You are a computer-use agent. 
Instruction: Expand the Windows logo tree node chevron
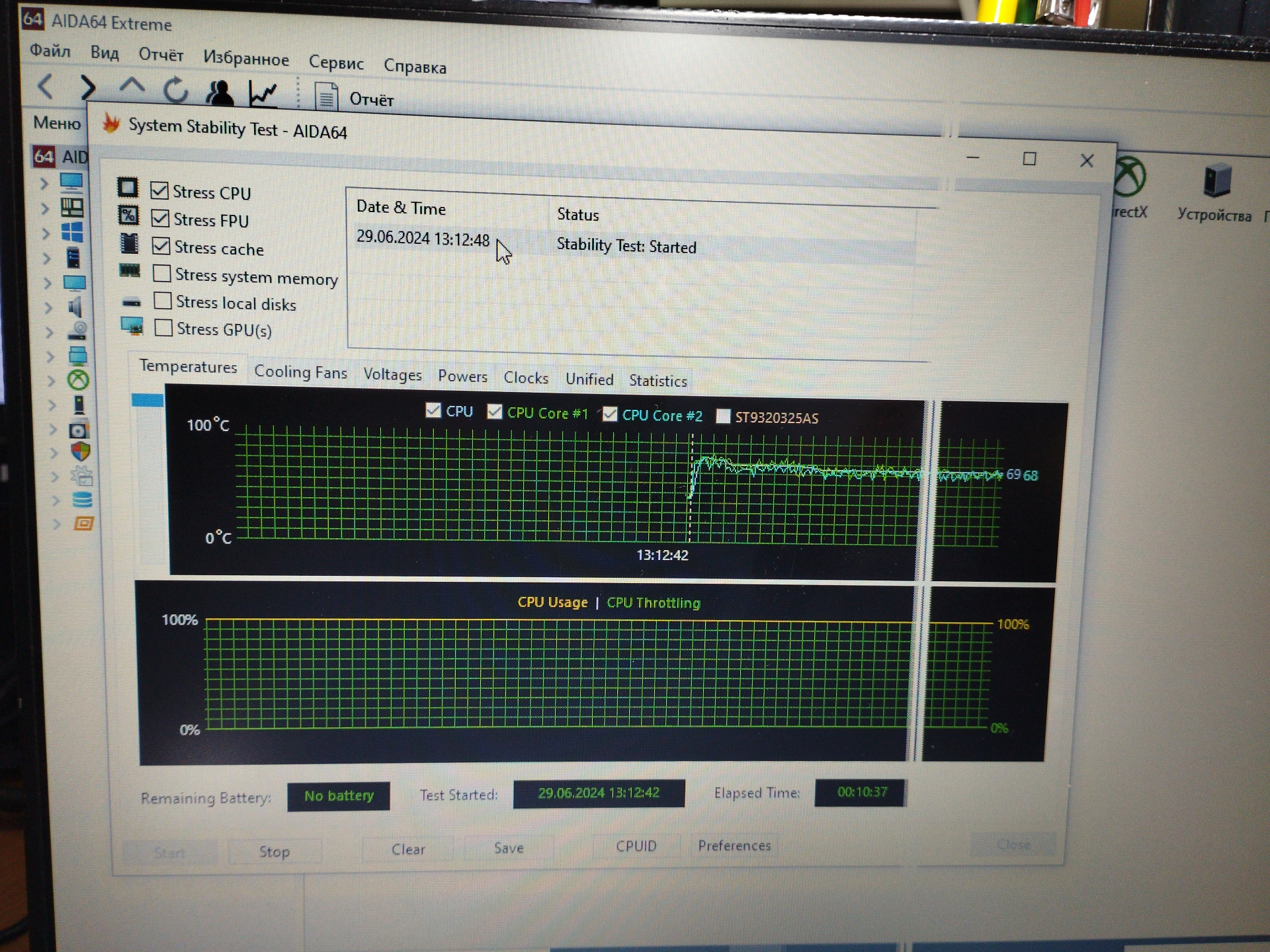click(46, 234)
